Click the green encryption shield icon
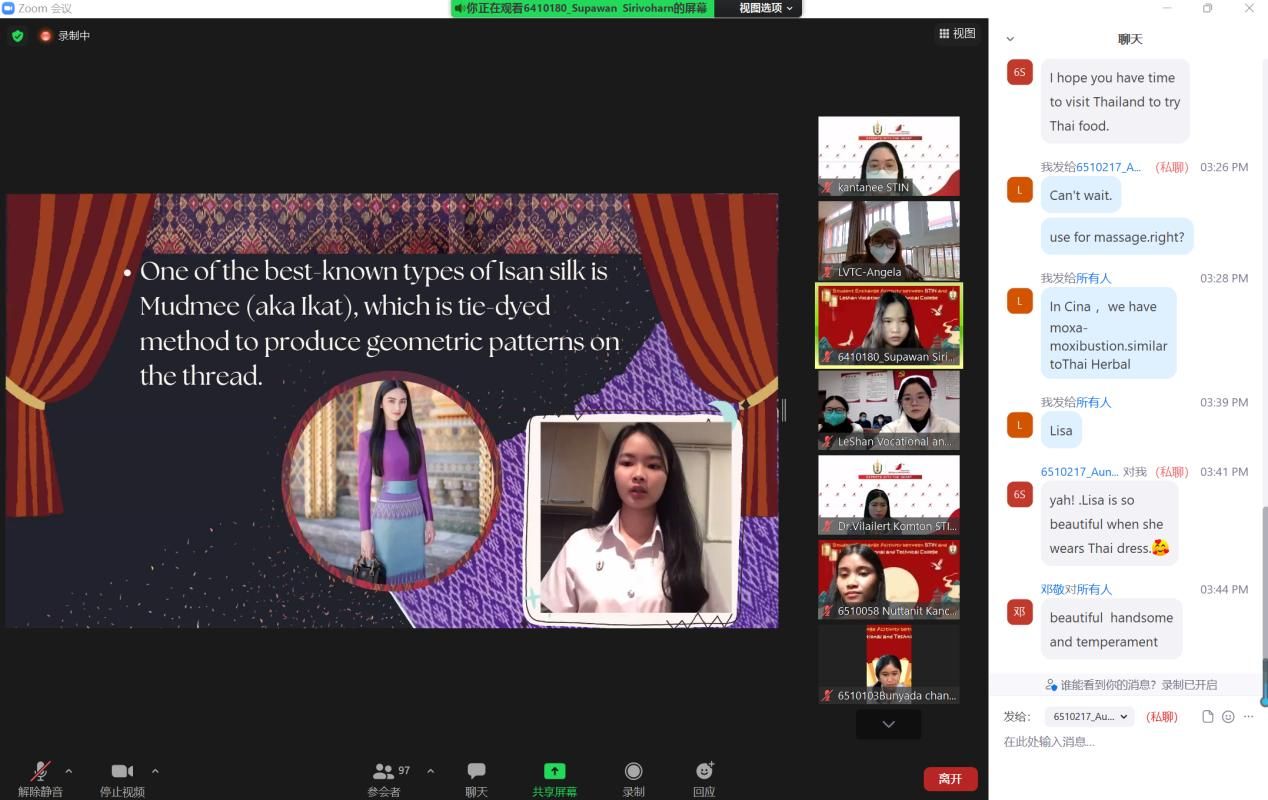 tap(17, 36)
